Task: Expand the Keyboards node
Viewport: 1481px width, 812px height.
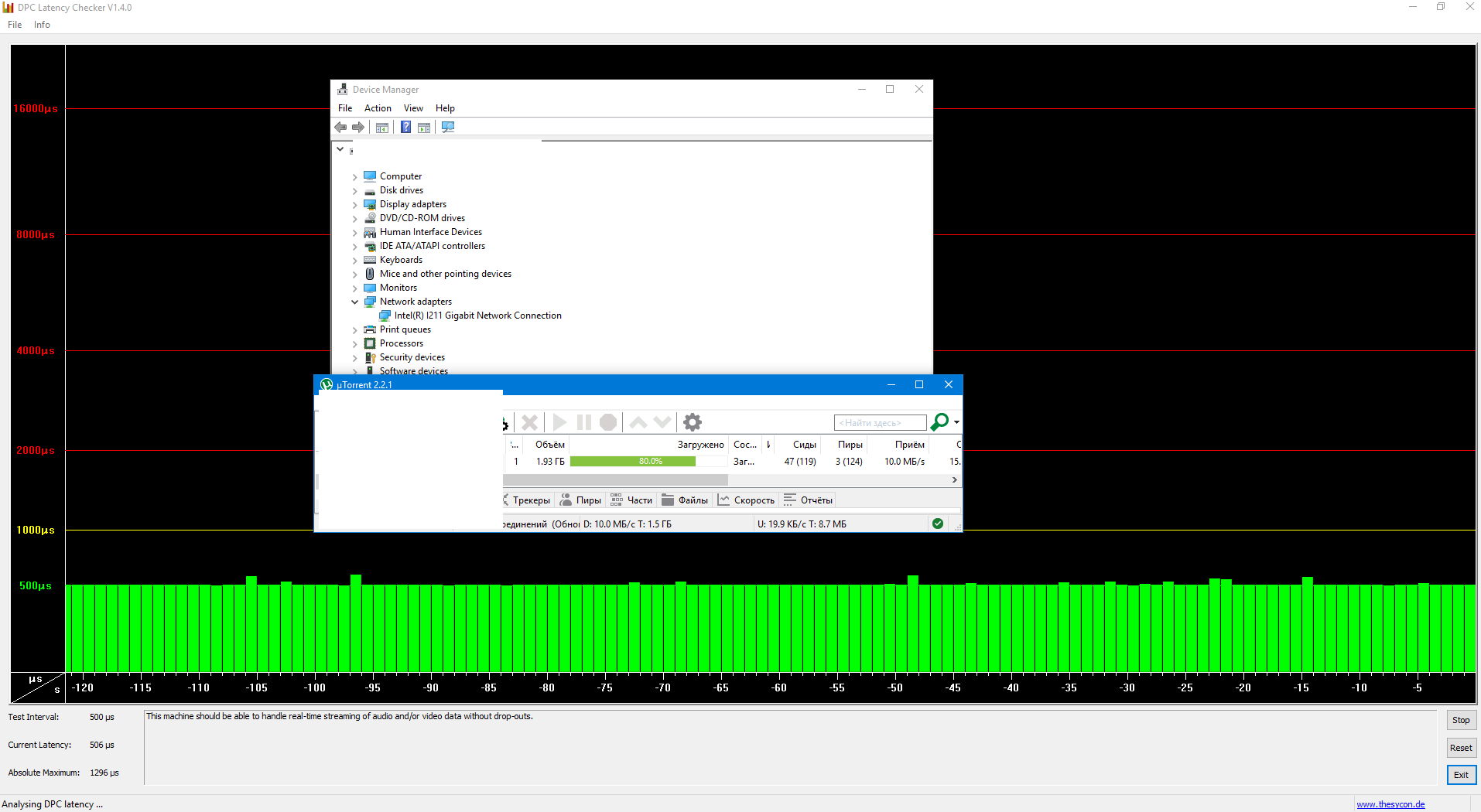Action: 355,261
